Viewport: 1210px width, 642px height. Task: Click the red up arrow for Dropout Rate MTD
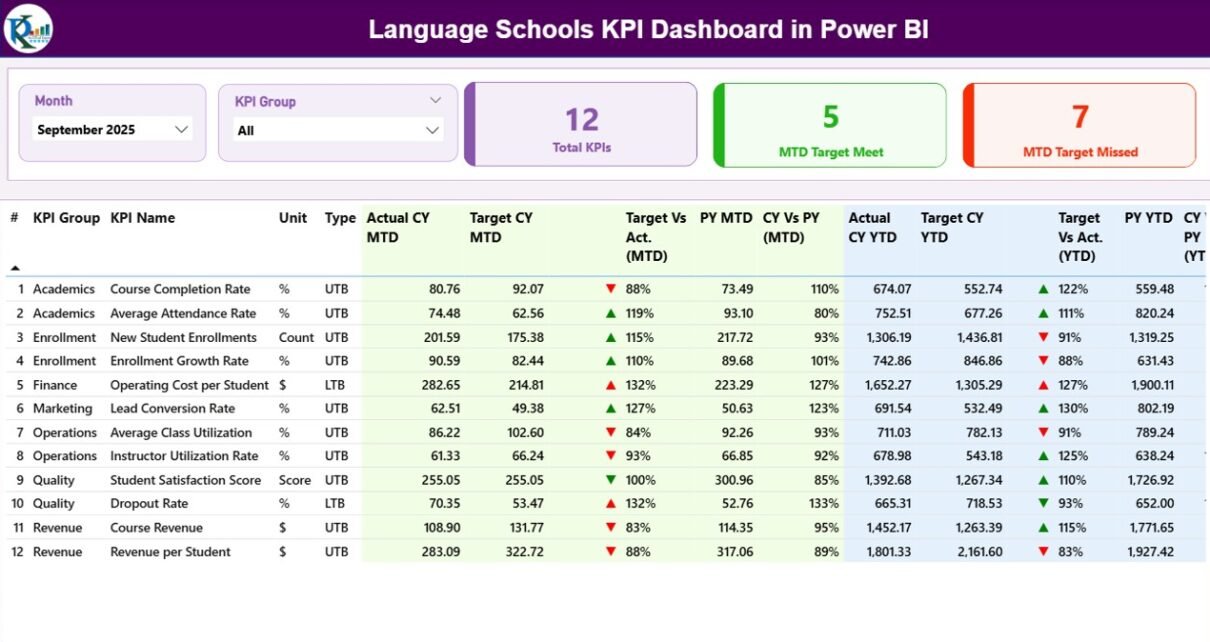[x=610, y=504]
